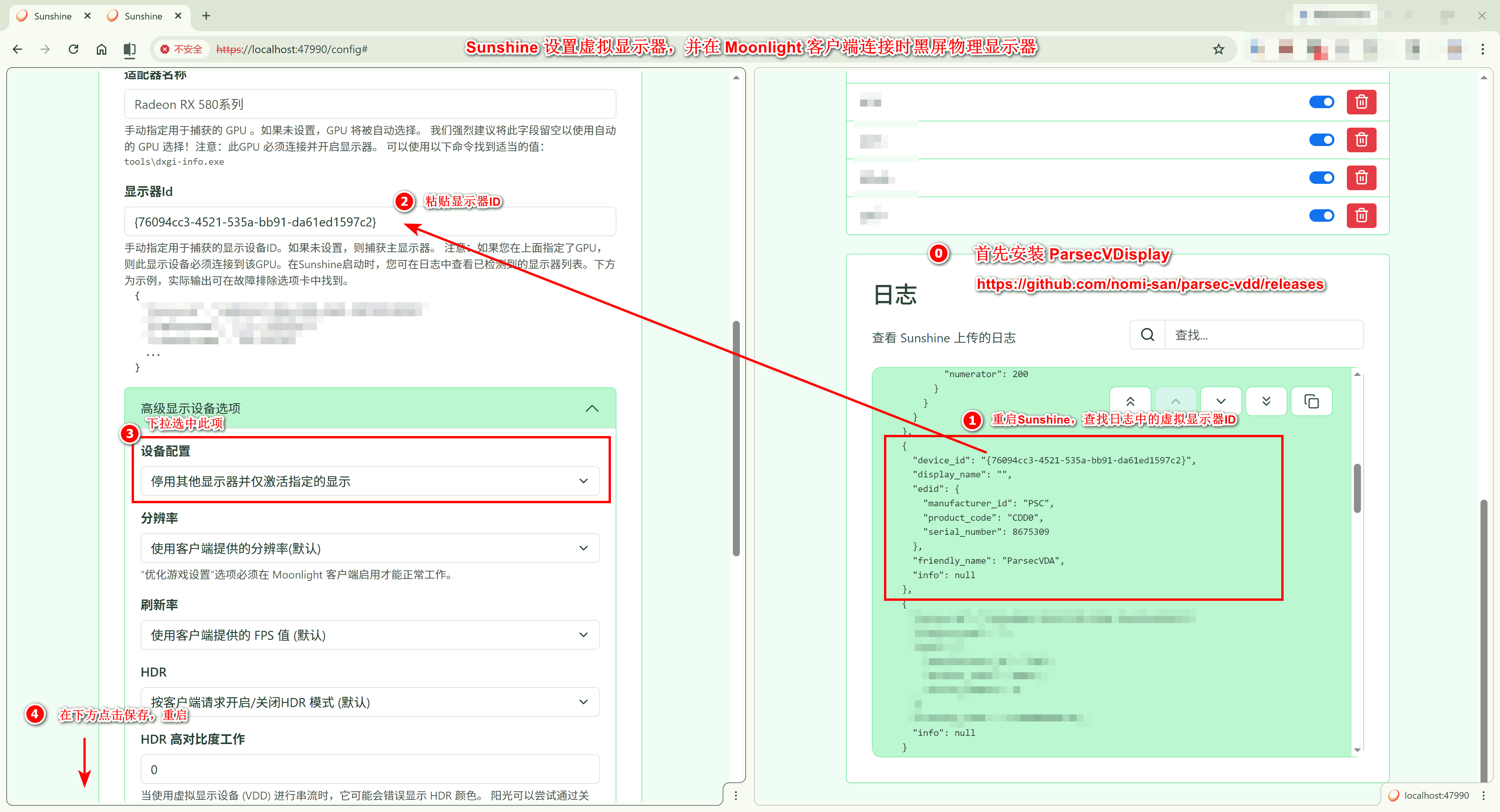The width and height of the screenshot is (1500, 812).
Task: Click the log viewer scrollbar up arrow
Action: tap(1357, 374)
